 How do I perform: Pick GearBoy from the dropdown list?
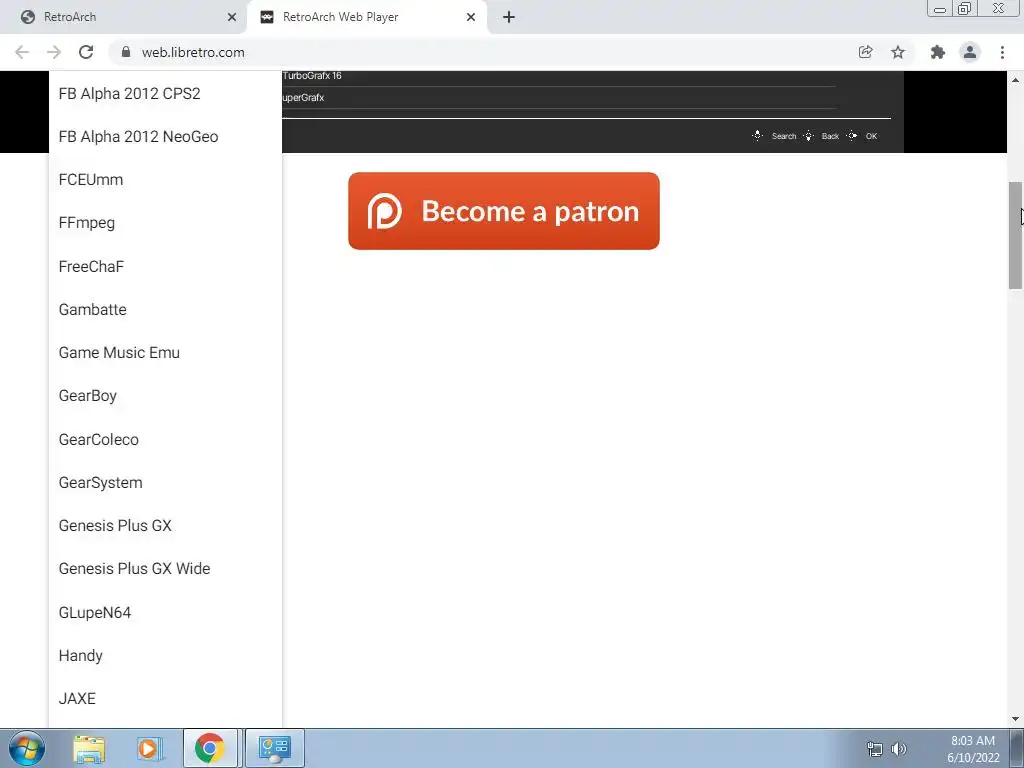coord(165,396)
